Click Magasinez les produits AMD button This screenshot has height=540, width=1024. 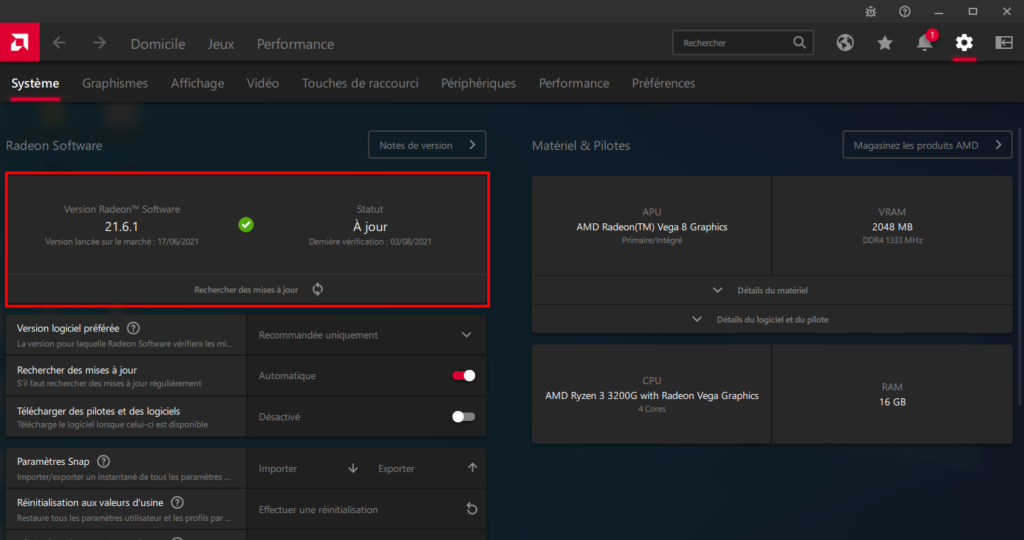(927, 145)
